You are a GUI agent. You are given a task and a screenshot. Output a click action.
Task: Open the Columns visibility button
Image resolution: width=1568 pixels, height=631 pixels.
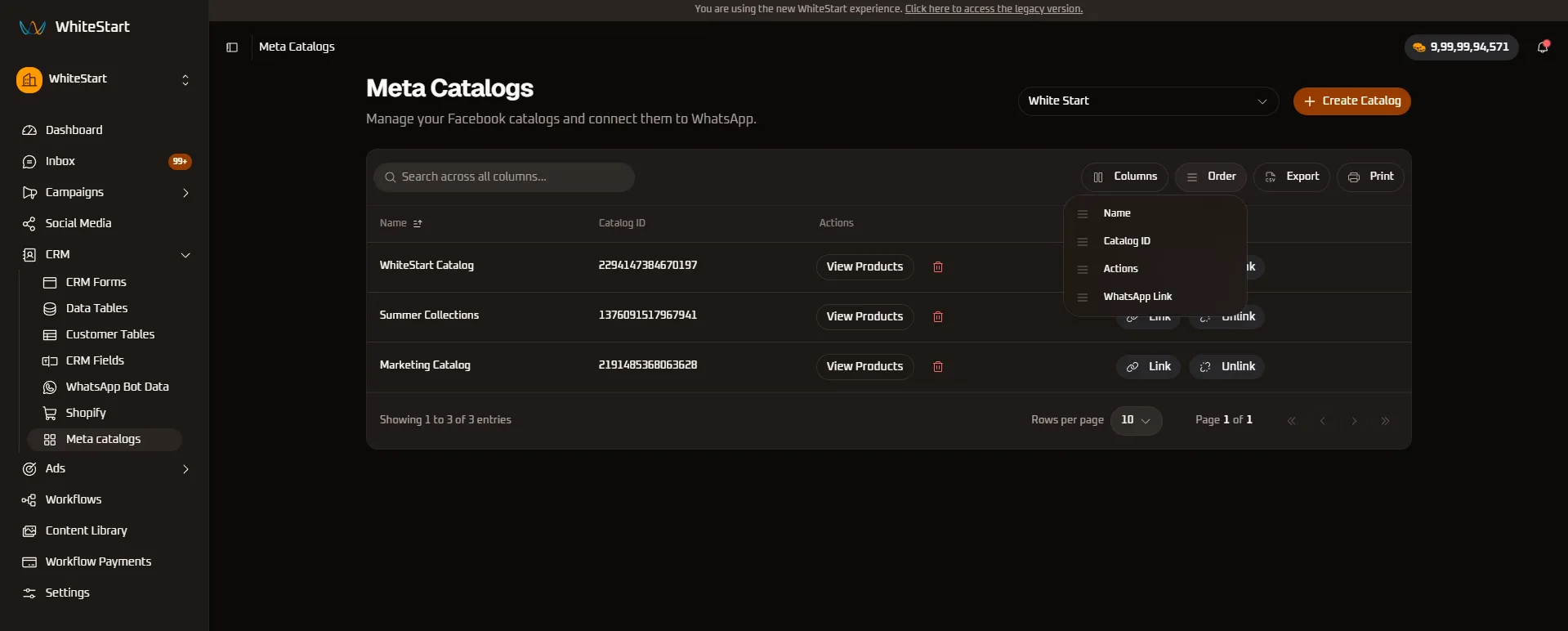click(x=1124, y=177)
